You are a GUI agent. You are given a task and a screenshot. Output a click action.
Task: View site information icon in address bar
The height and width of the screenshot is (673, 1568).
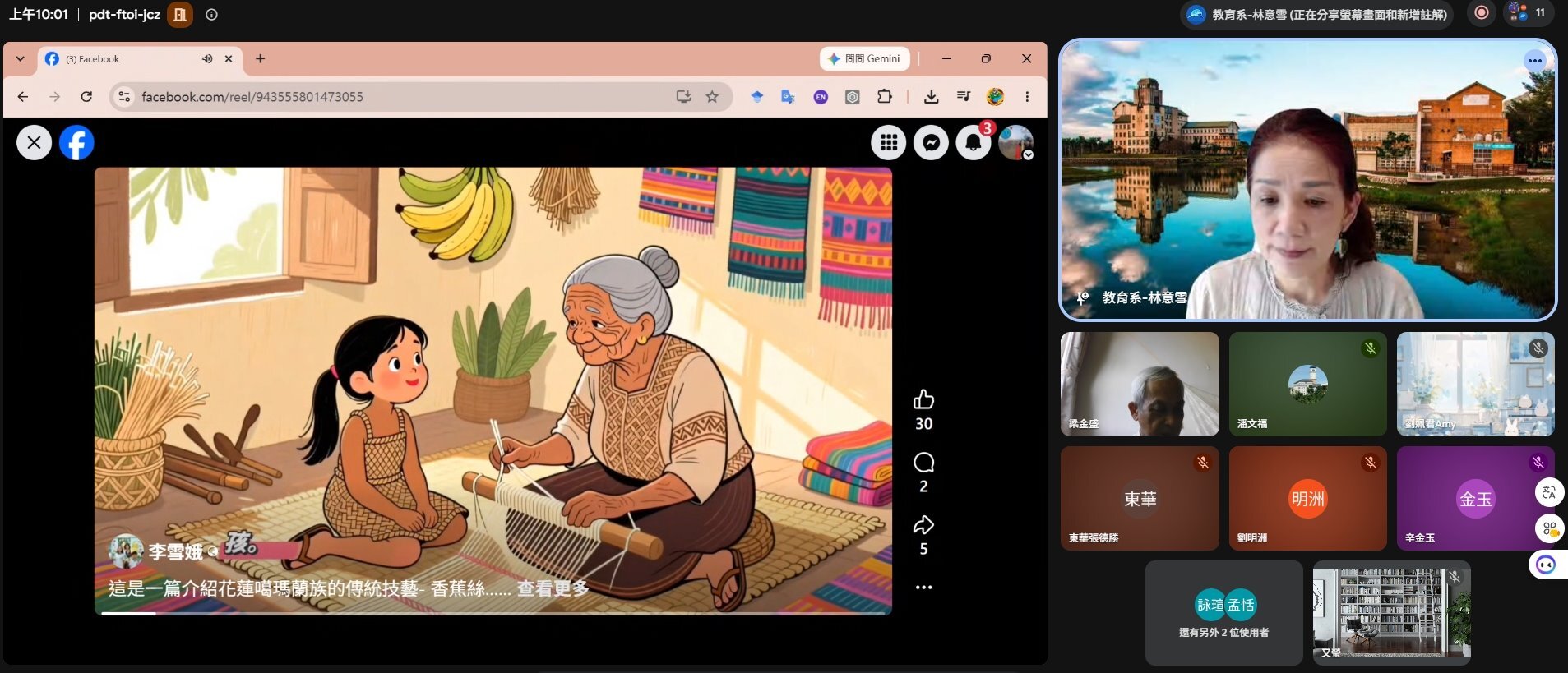124,97
